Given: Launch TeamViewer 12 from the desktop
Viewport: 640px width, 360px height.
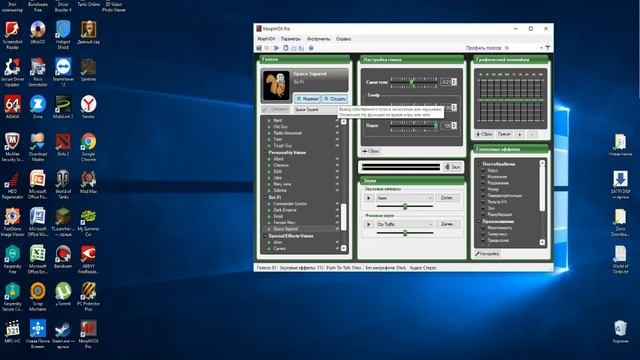Looking at the screenshot, I should point(63,72).
